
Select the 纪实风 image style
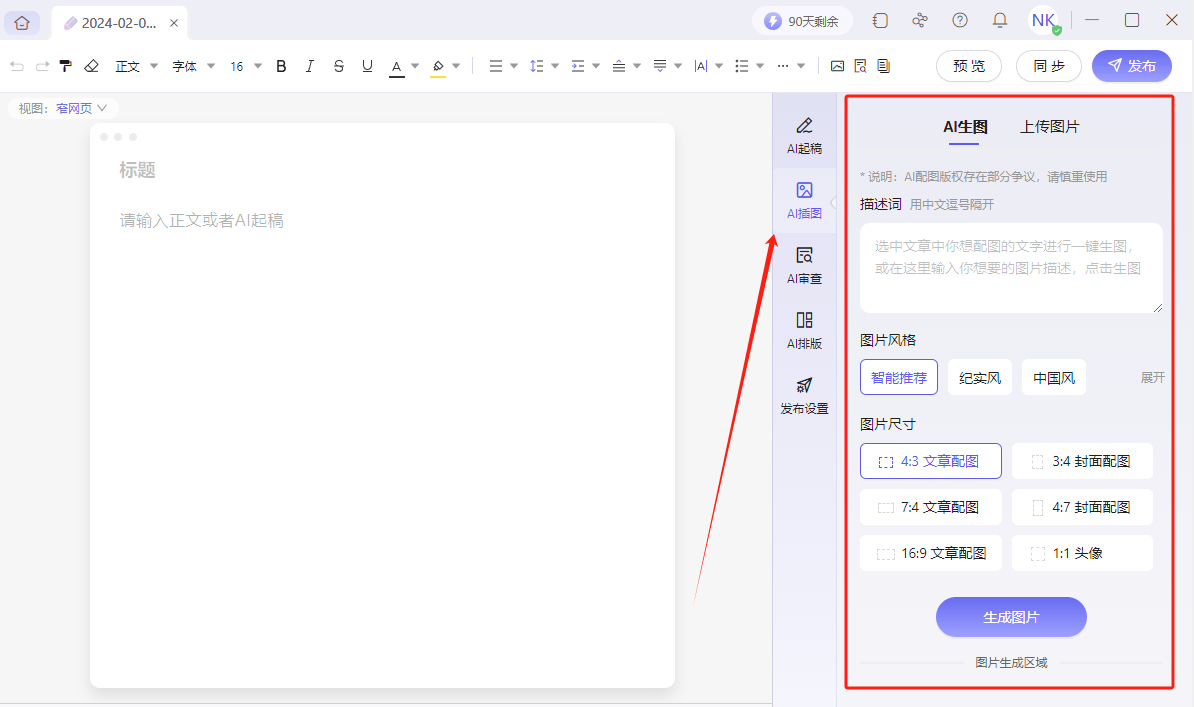[x=979, y=378]
